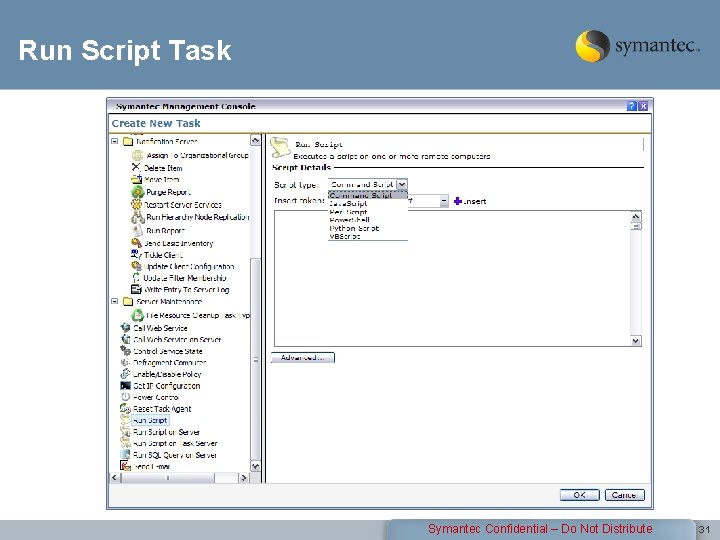
Task: Click the script area scroll down arrow
Action: tap(636, 341)
